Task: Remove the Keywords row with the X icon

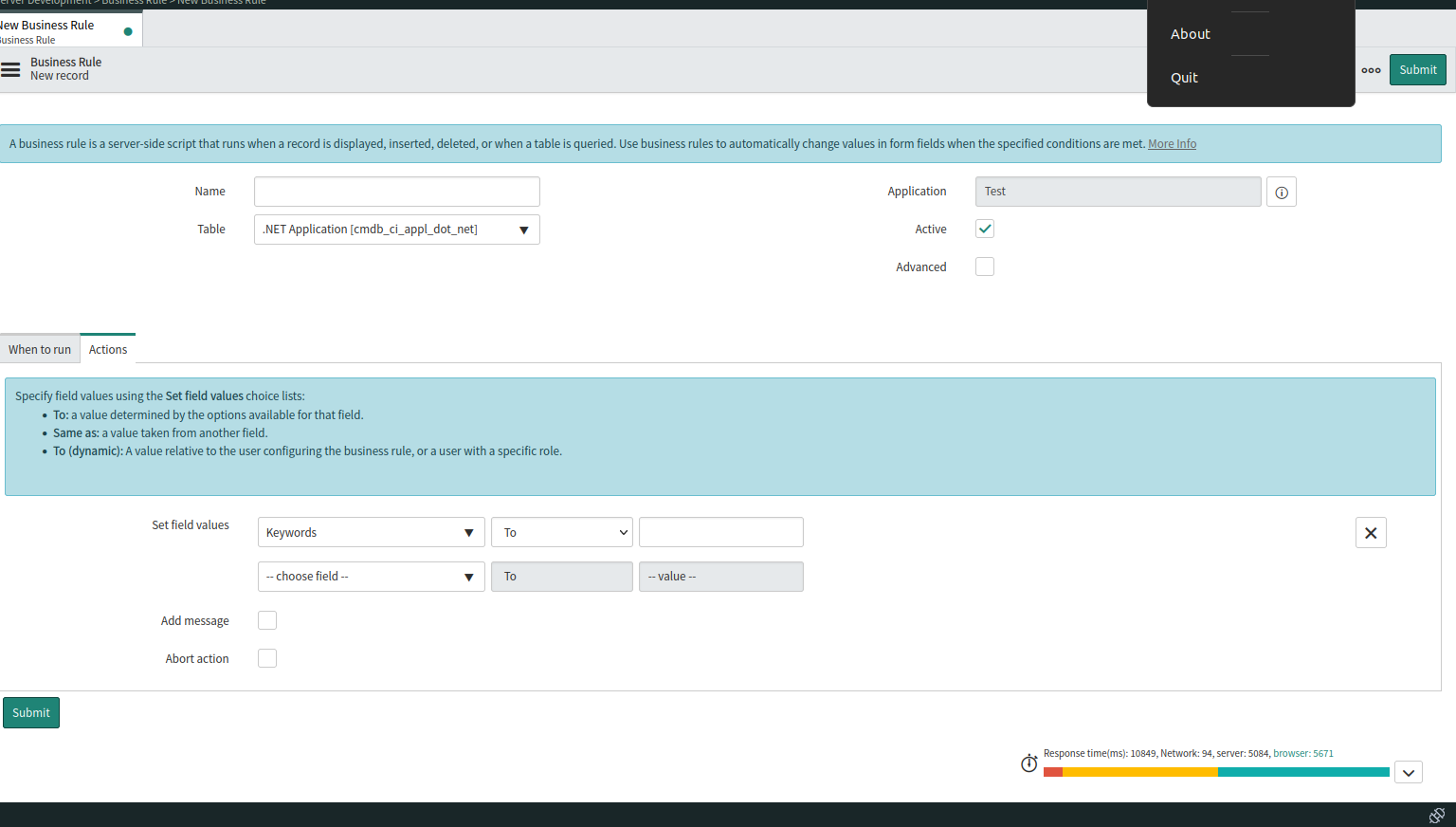Action: tap(1371, 532)
